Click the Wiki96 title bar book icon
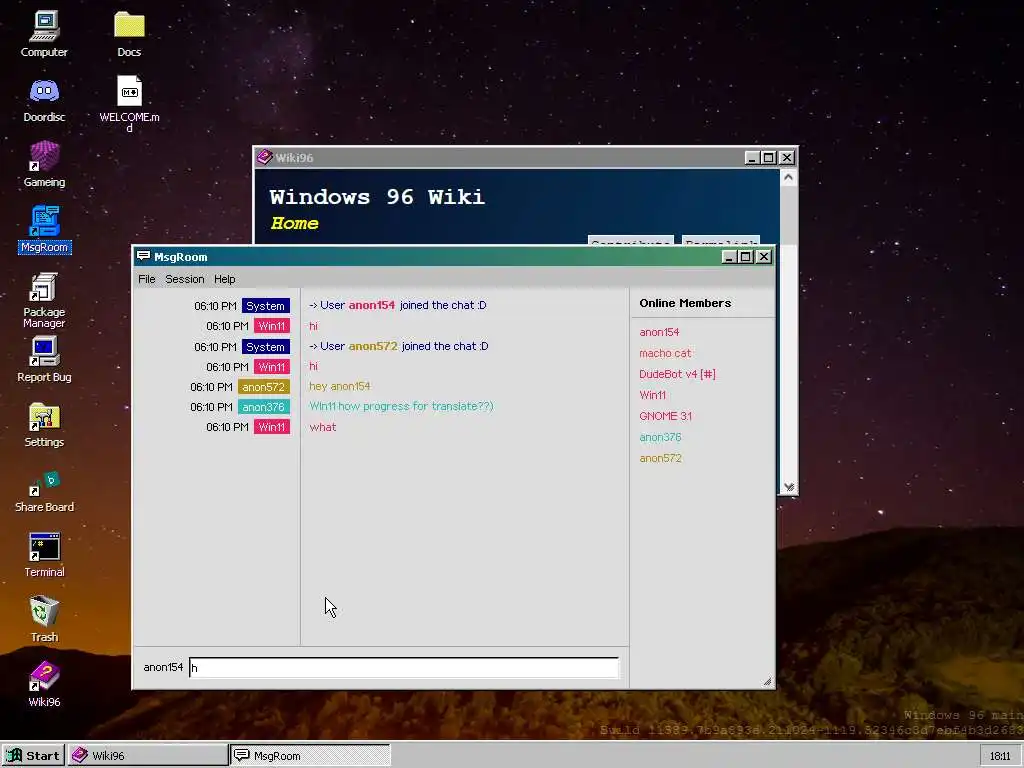This screenshot has height=768, width=1024. click(264, 157)
